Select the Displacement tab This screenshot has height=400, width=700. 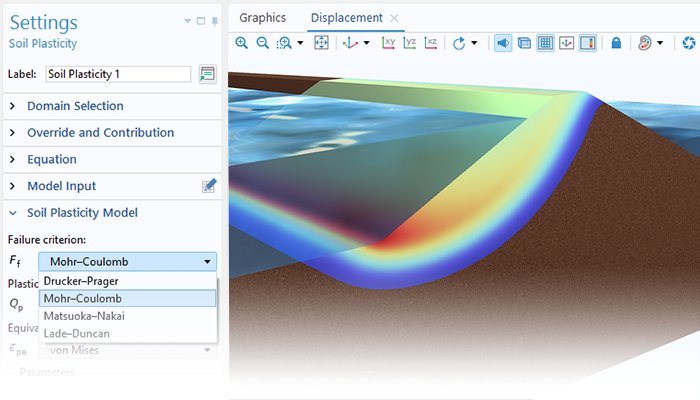tap(347, 18)
